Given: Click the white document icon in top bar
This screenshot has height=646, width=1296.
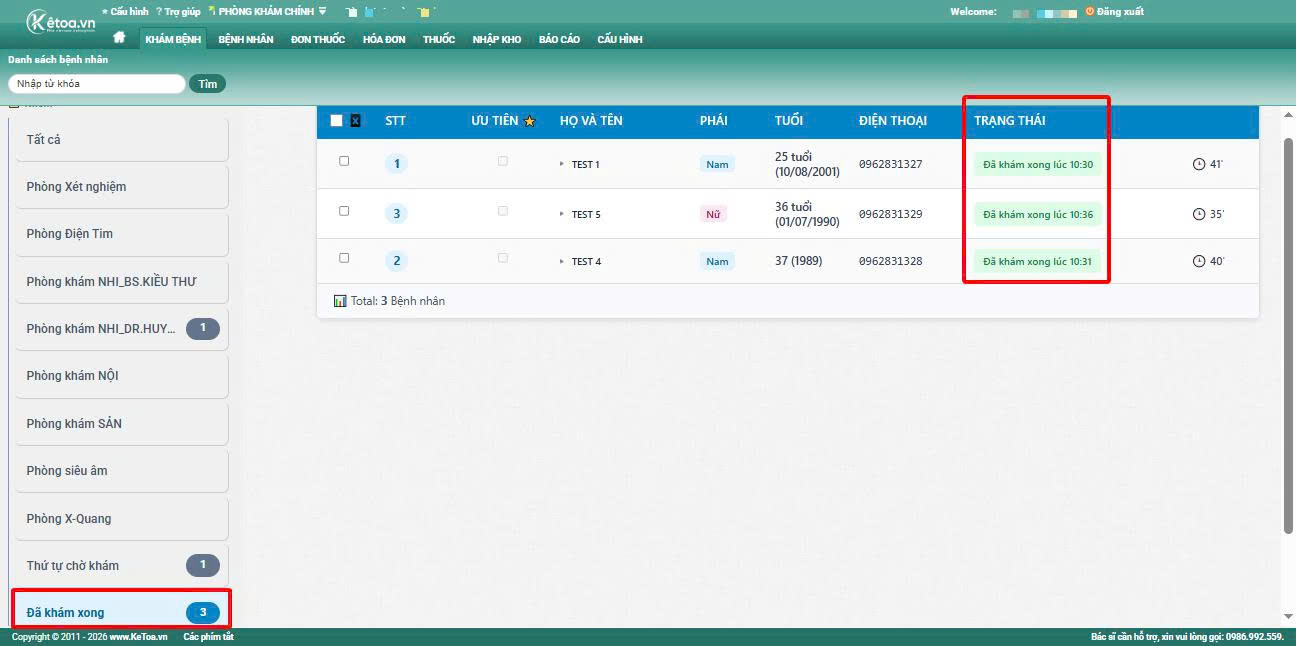Looking at the screenshot, I should tap(352, 12).
